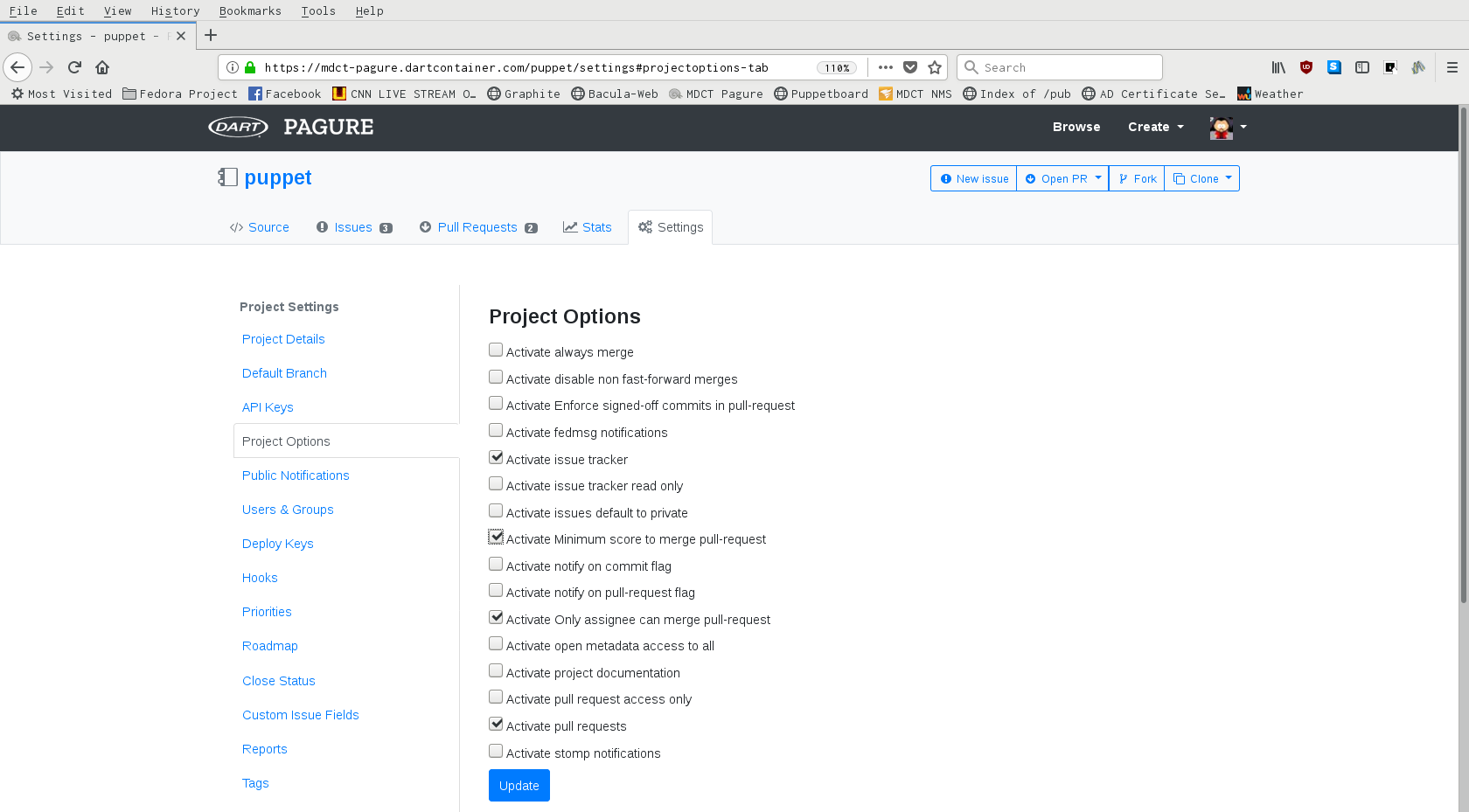
Task: Open the History menu
Action: point(175,10)
